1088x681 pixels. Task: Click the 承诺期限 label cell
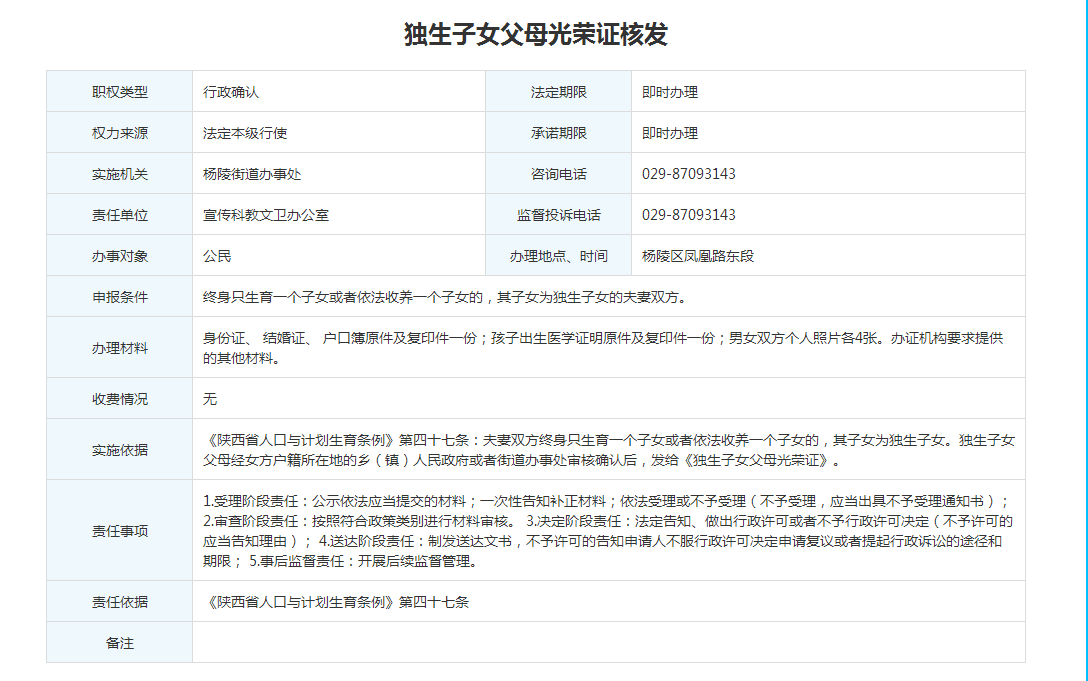tap(558, 133)
